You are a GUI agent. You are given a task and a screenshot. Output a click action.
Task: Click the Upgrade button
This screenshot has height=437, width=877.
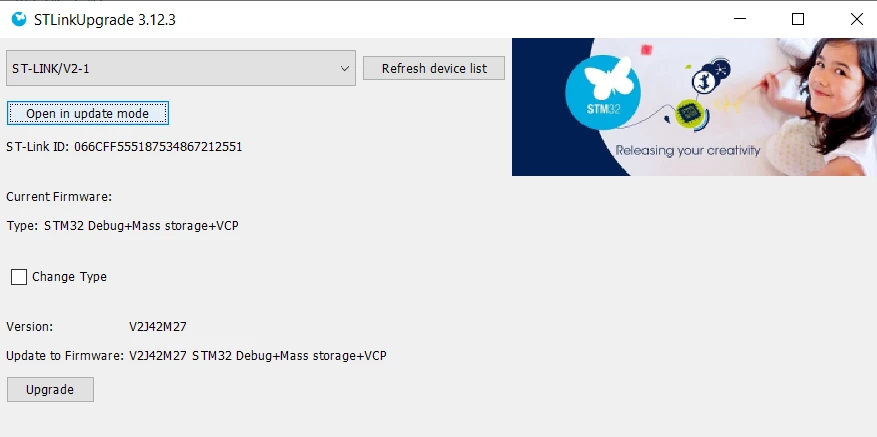(50, 389)
